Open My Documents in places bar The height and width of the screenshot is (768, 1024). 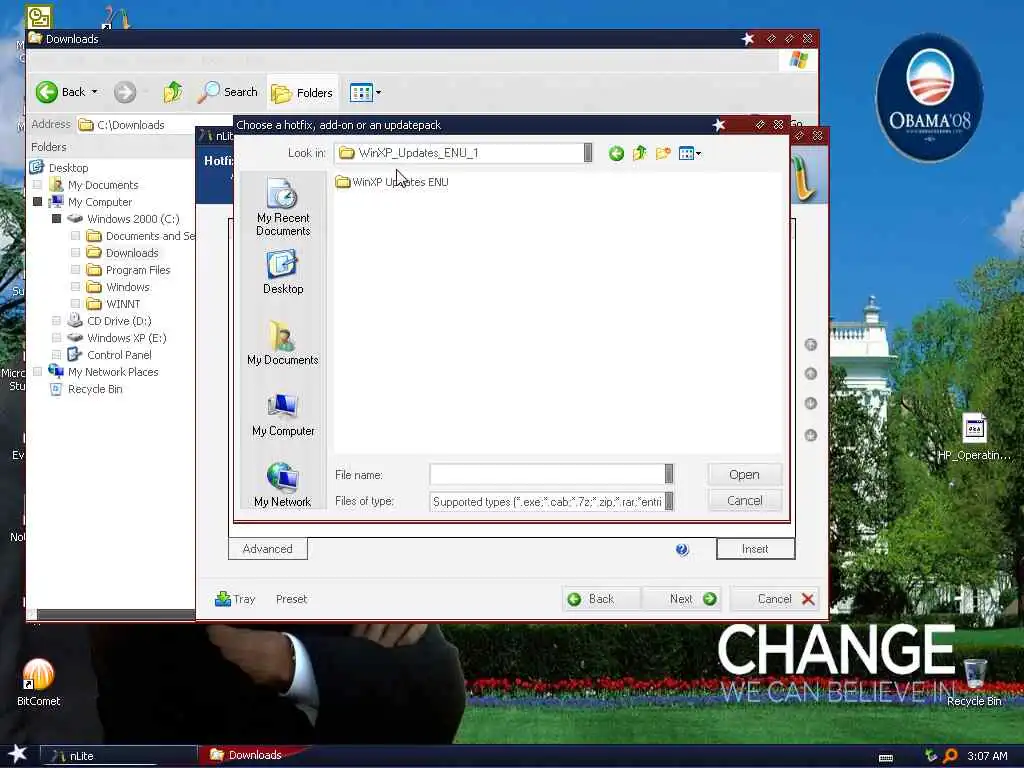point(283,344)
